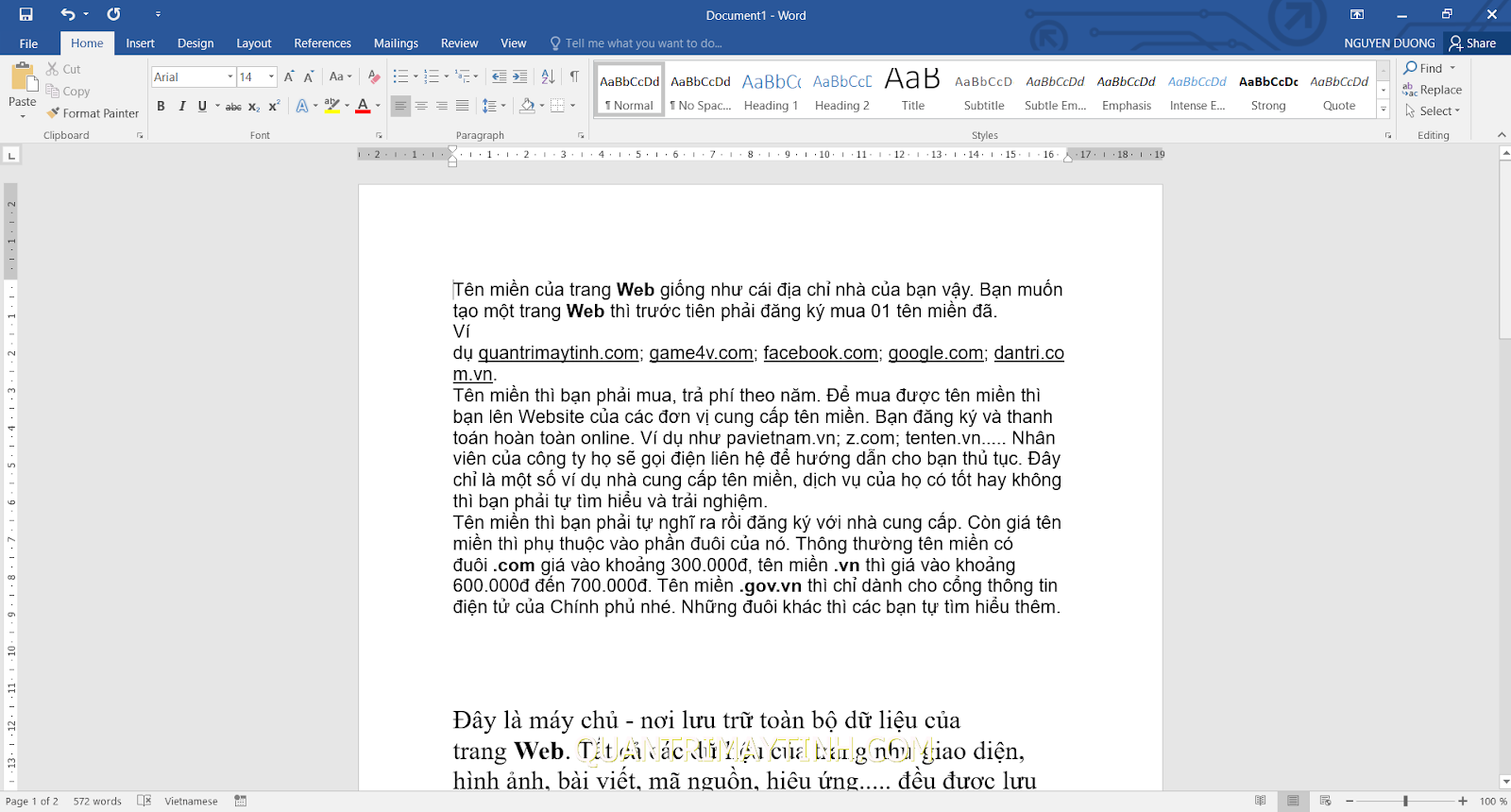The height and width of the screenshot is (812, 1511).
Task: Click the Find magnifier icon
Action: pyautogui.click(x=1411, y=68)
